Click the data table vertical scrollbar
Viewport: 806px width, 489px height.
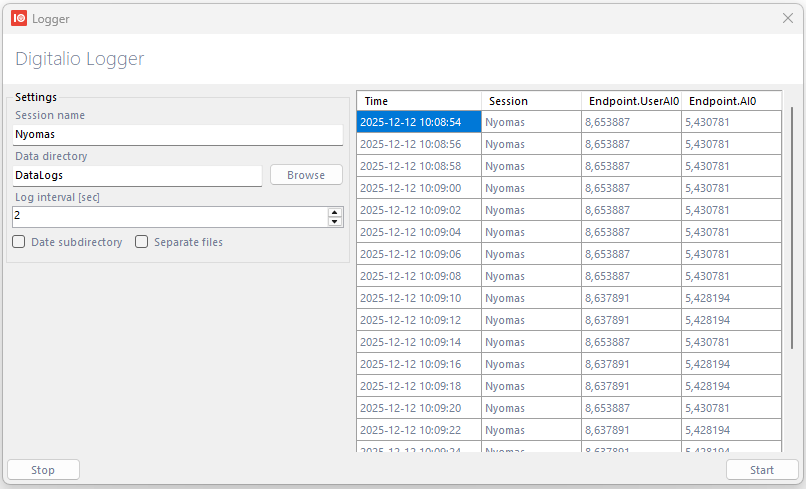pyautogui.click(x=792, y=228)
